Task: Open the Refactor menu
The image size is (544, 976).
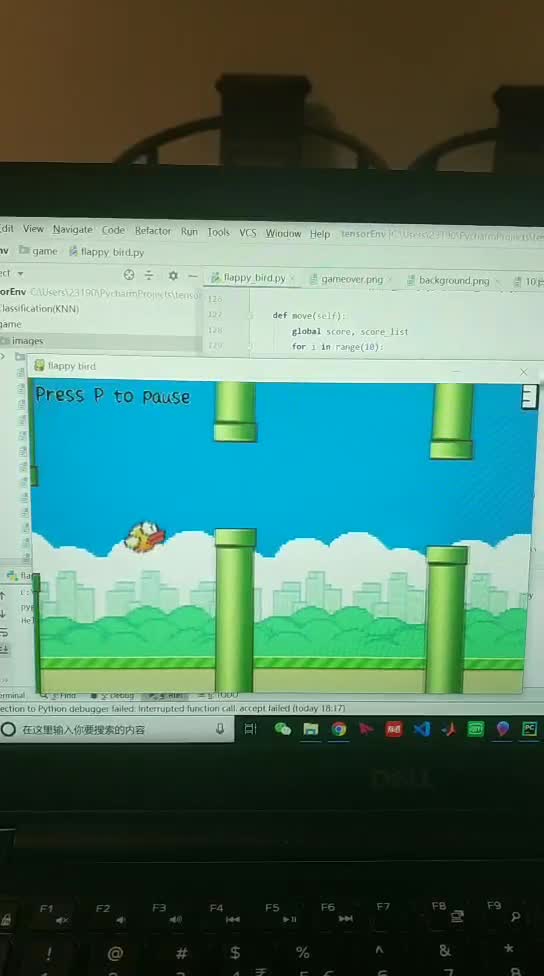Action: pos(152,230)
